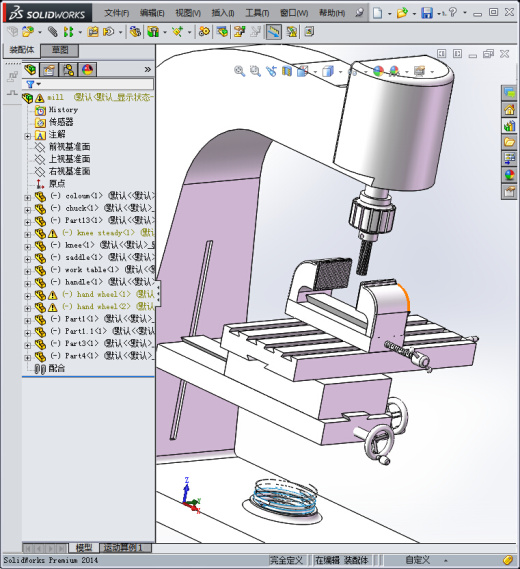Viewport: 520px width, 569px height.
Task: Expand the work table<1> component node
Action: (x=28, y=272)
